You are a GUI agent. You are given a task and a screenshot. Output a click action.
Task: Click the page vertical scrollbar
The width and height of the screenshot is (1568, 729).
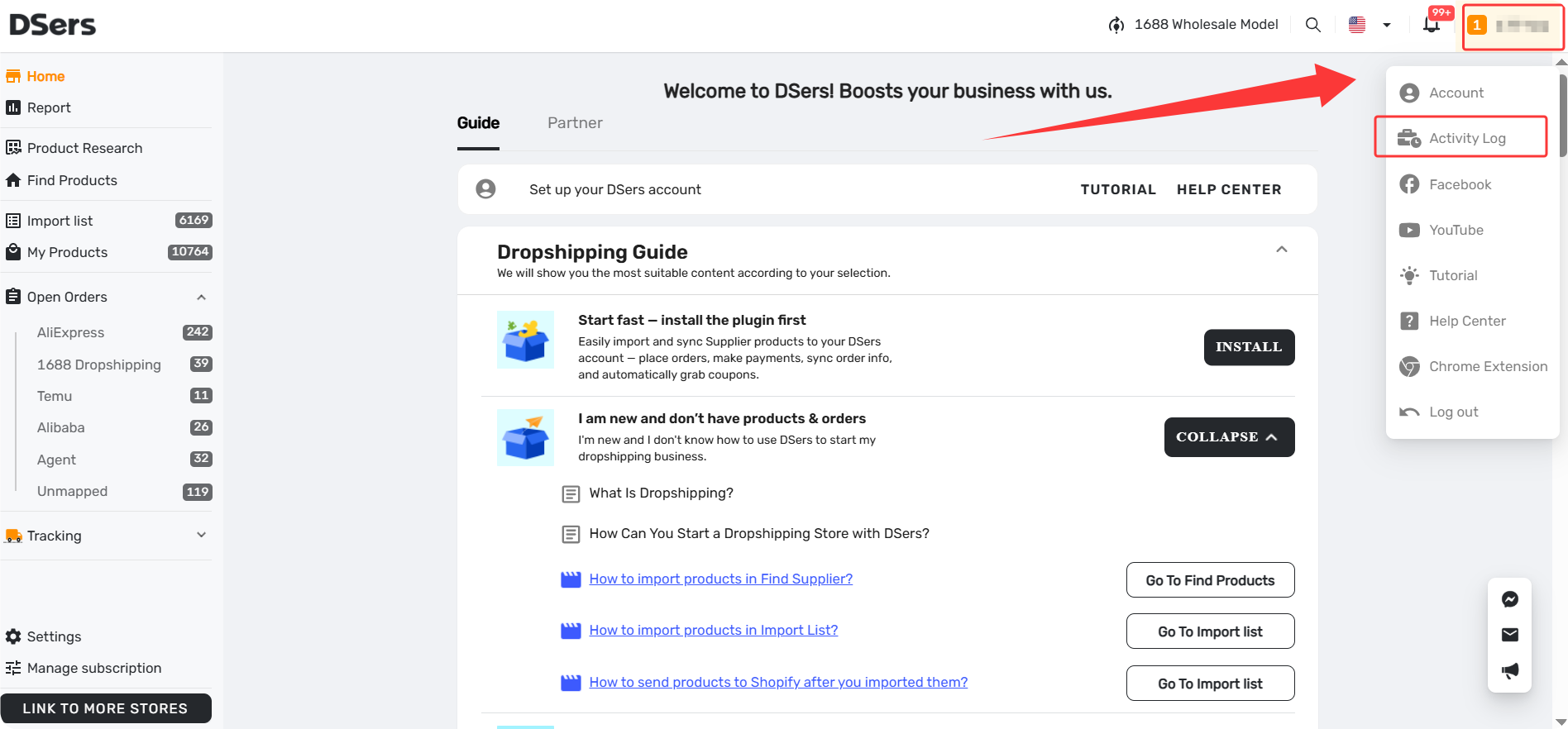[1562, 116]
